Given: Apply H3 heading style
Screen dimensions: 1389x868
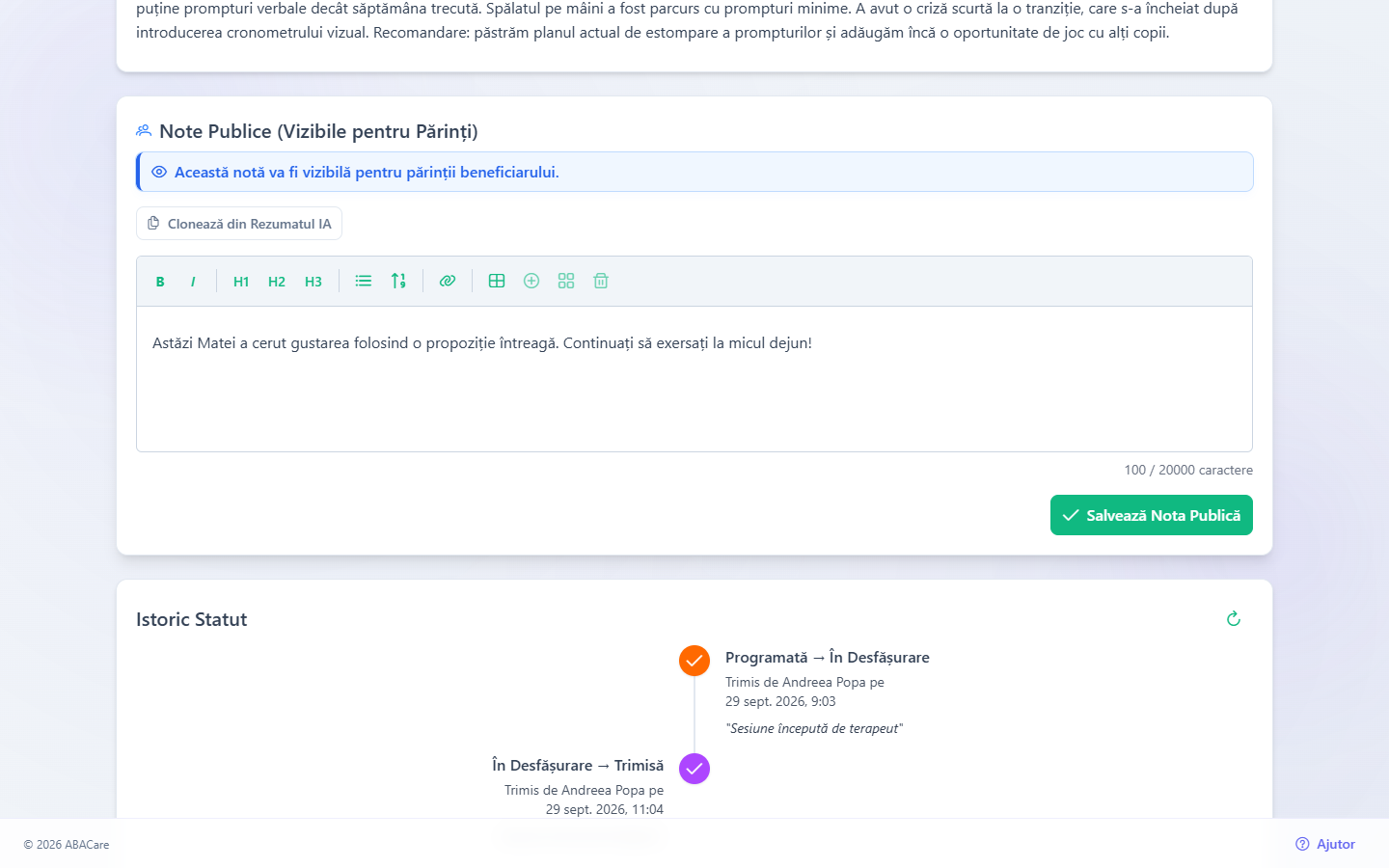Looking at the screenshot, I should pyautogui.click(x=313, y=282).
